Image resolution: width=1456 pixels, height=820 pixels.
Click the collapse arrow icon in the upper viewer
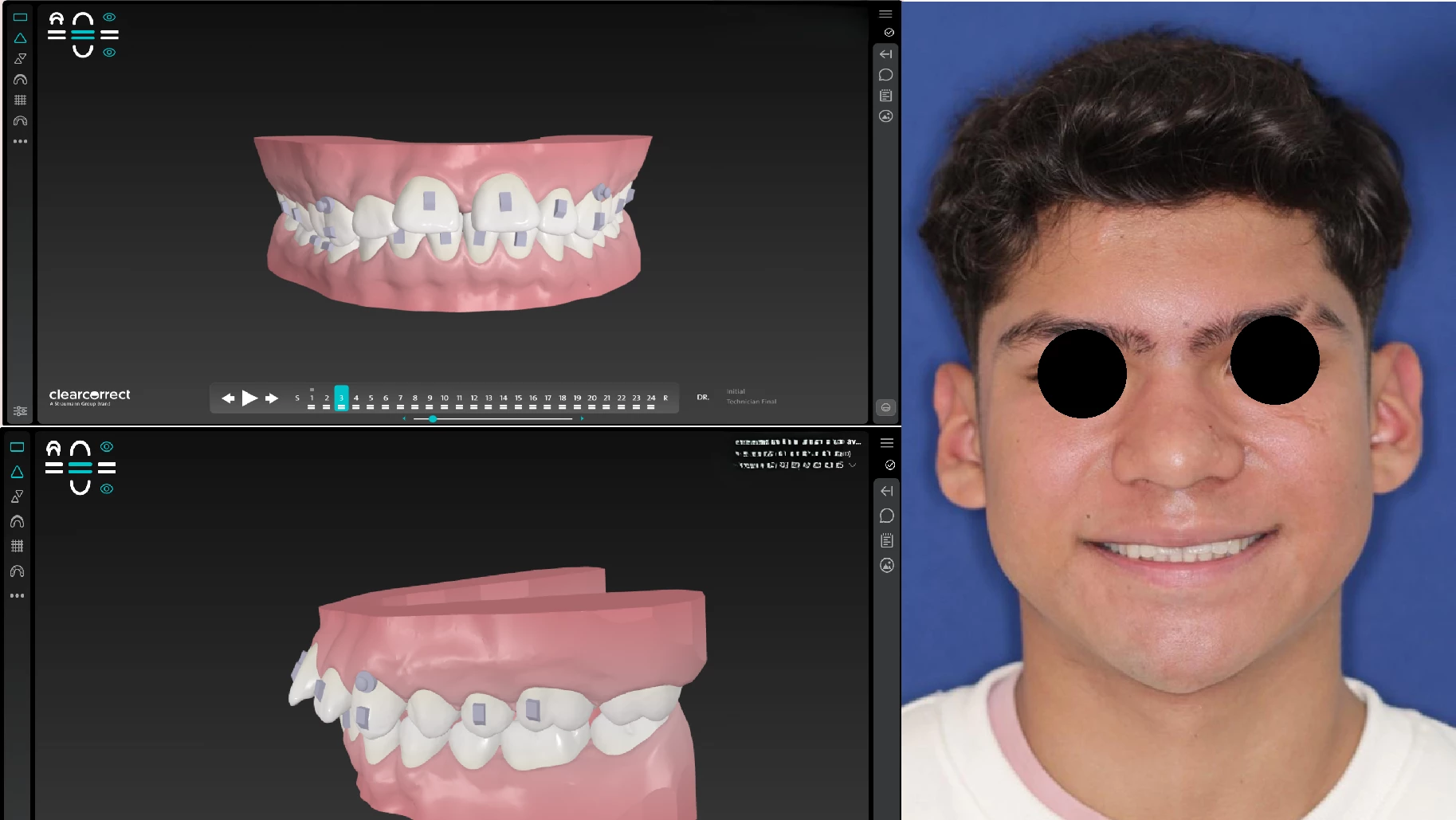(x=885, y=54)
